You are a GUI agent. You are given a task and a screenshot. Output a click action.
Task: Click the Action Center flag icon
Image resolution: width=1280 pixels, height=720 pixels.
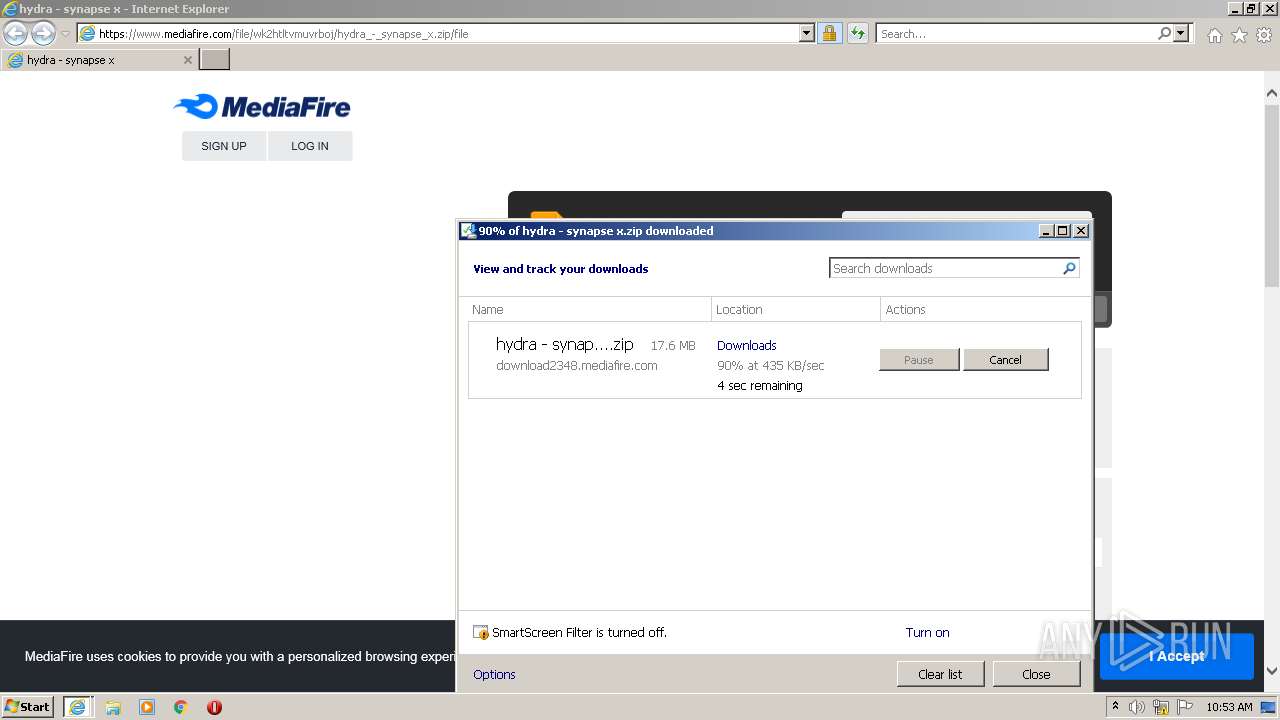[x=1186, y=707]
